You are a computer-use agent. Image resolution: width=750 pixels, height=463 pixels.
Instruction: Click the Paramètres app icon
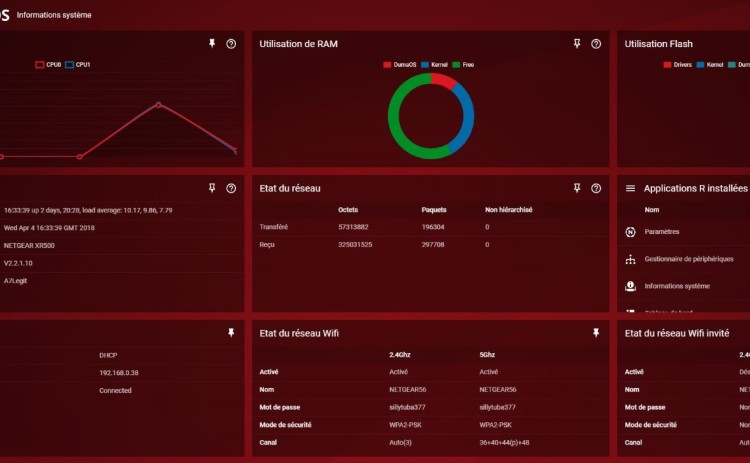[630, 232]
